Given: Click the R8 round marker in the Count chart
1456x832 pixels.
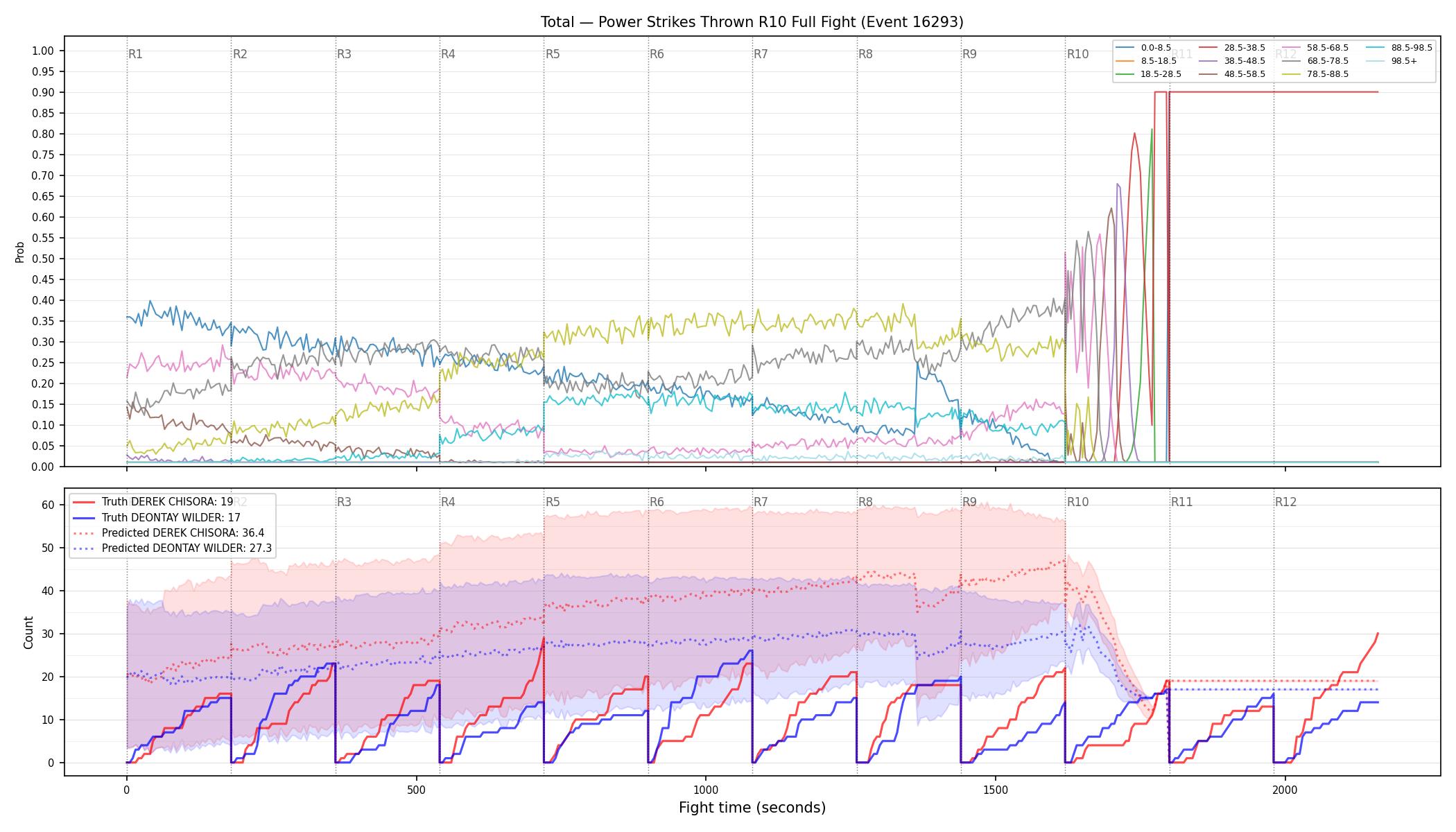Looking at the screenshot, I should [865, 502].
